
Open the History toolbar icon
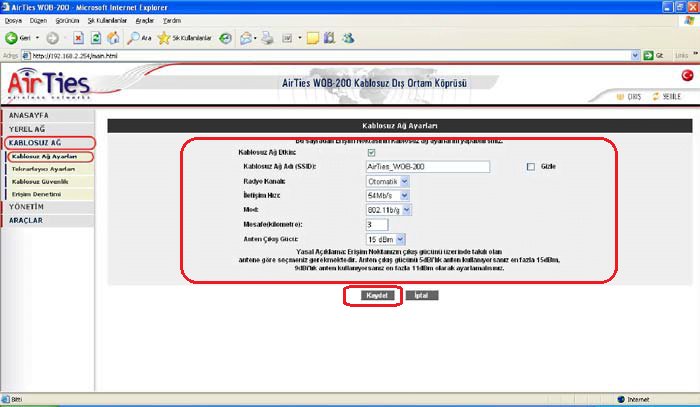225,38
